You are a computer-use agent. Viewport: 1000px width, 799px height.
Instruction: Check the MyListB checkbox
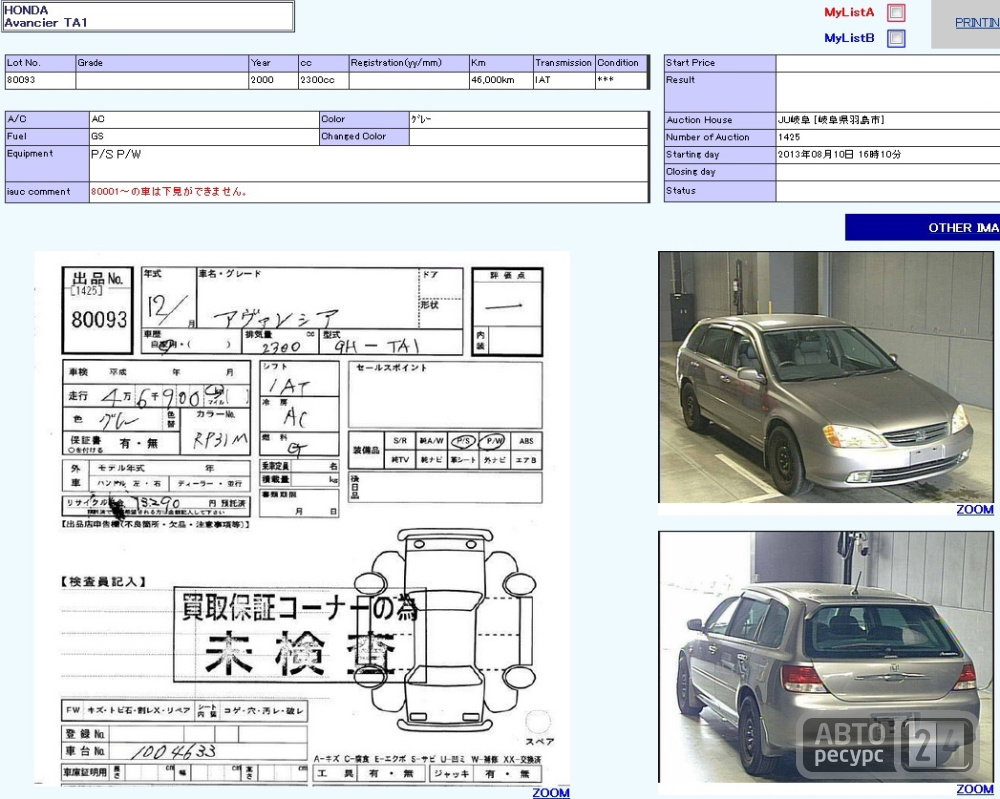[x=896, y=38]
